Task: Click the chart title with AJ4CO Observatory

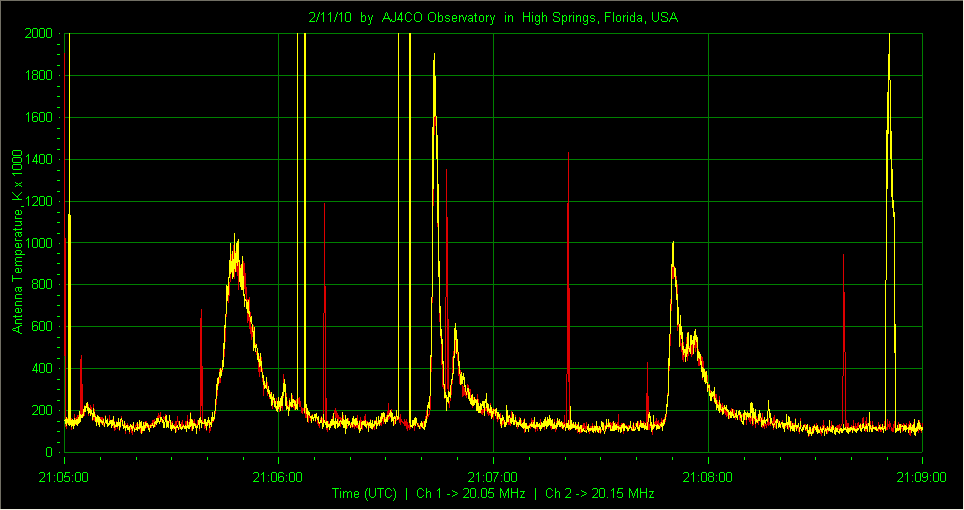Action: [x=493, y=18]
